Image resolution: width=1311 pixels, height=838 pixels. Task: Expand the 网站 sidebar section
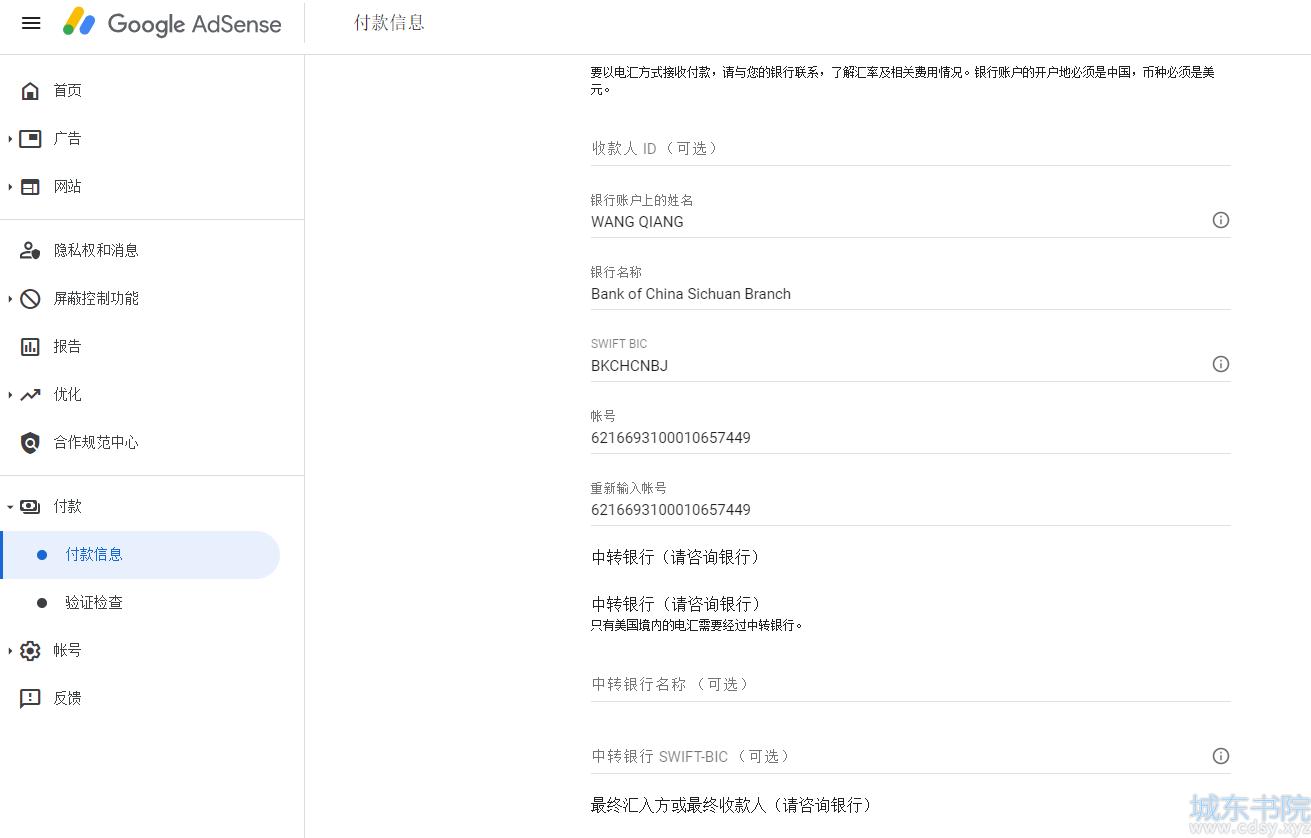10,187
